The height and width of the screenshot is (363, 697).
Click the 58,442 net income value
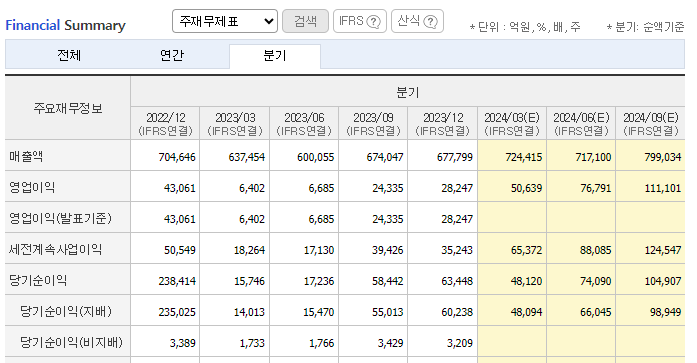point(388,281)
